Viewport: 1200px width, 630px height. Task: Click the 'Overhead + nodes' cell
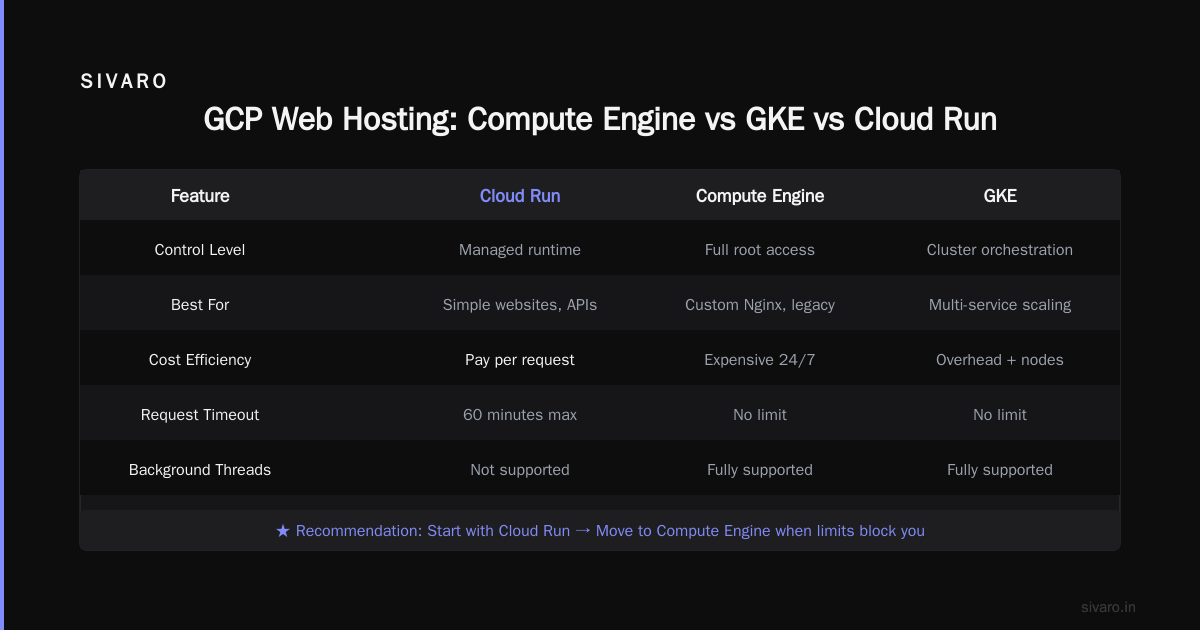click(1000, 360)
